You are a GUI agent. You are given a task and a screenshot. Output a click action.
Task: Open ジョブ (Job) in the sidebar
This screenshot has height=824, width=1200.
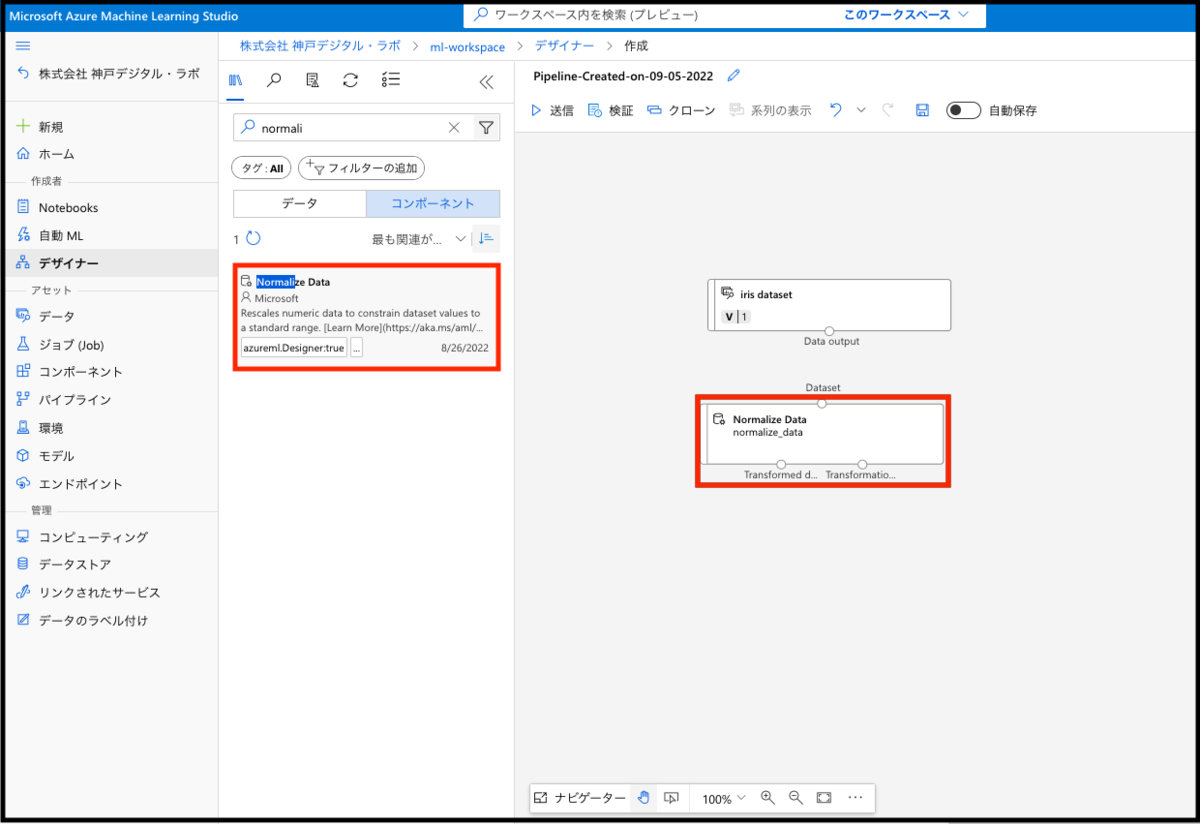(61, 344)
